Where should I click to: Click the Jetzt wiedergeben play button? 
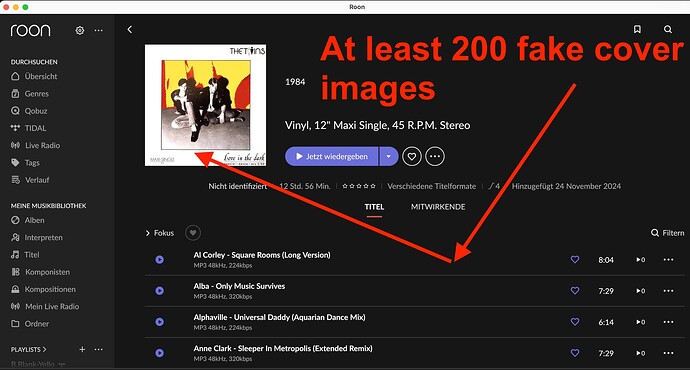click(332, 156)
